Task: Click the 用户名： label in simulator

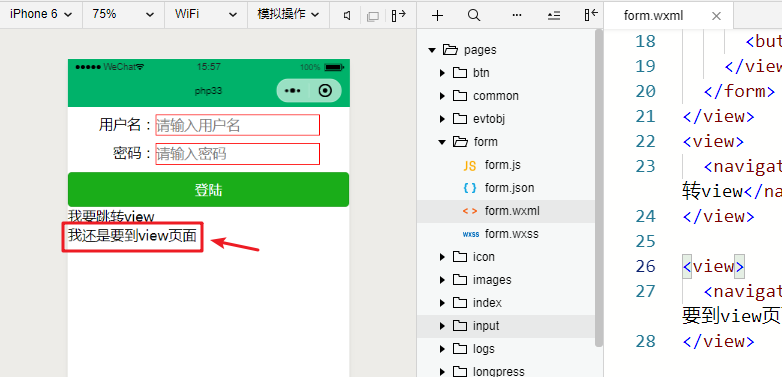Action: point(125,125)
